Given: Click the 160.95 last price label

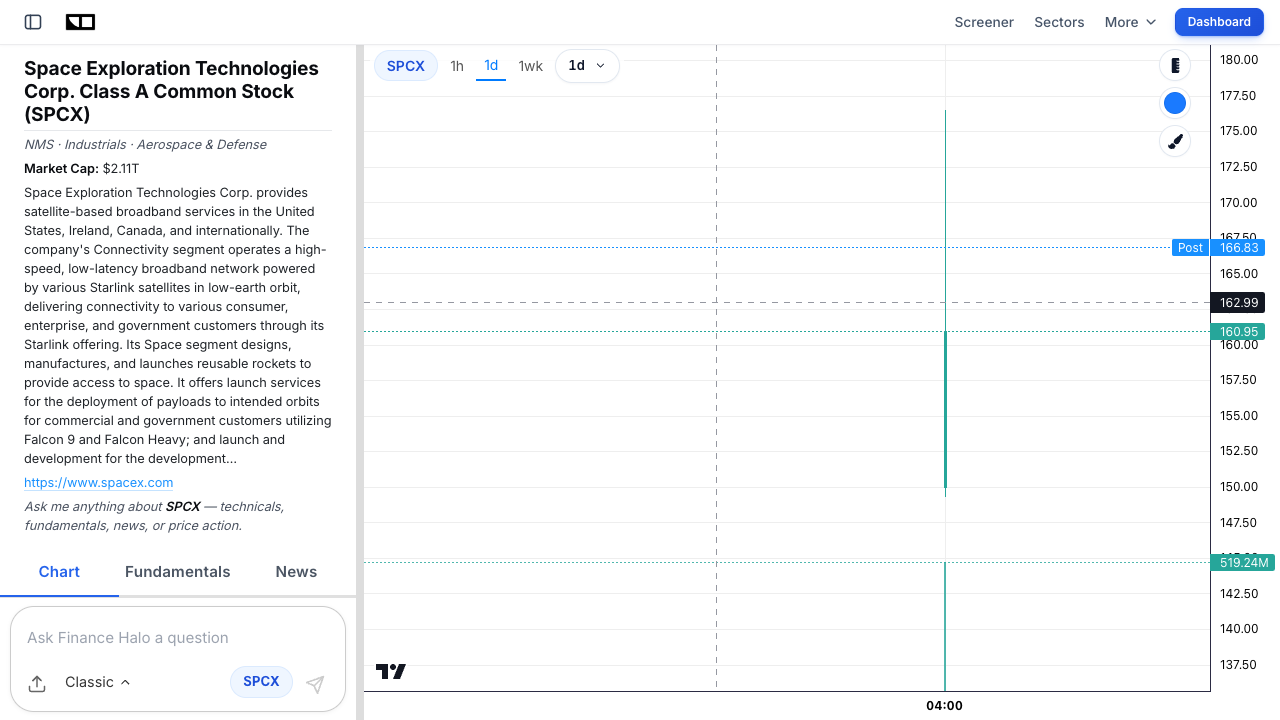Looking at the screenshot, I should (x=1238, y=331).
